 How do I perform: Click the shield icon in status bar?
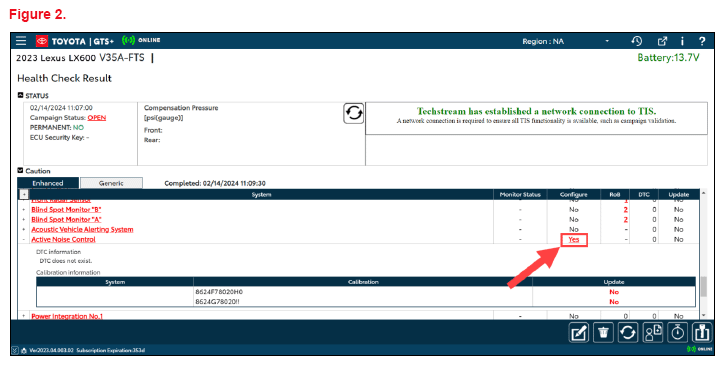[x=15, y=350]
